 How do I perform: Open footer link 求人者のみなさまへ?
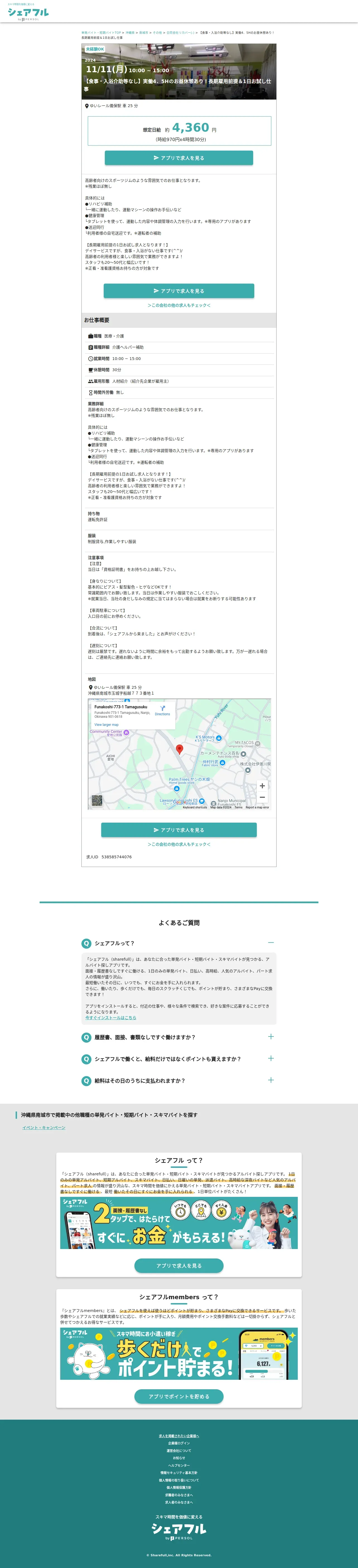click(x=179, y=1502)
